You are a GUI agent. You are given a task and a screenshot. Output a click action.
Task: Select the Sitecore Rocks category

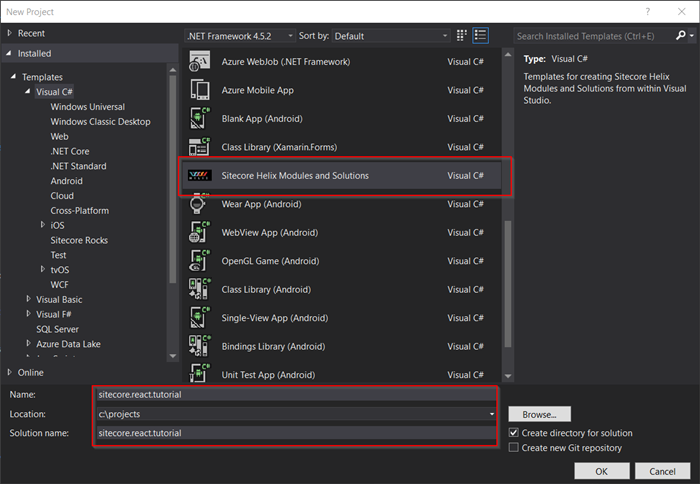(x=79, y=240)
